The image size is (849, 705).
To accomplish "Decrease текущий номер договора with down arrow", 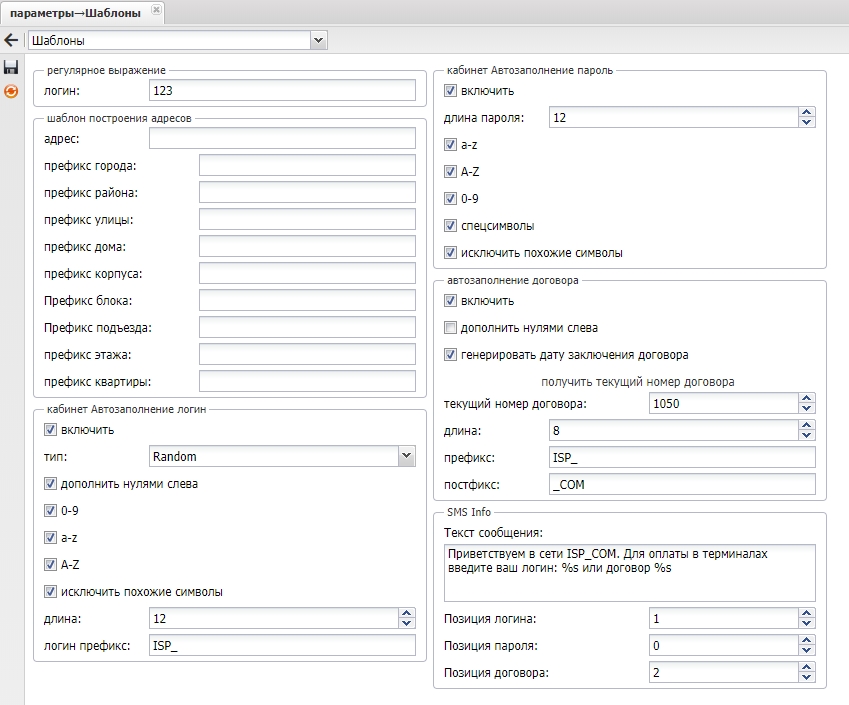I will point(807,409).
